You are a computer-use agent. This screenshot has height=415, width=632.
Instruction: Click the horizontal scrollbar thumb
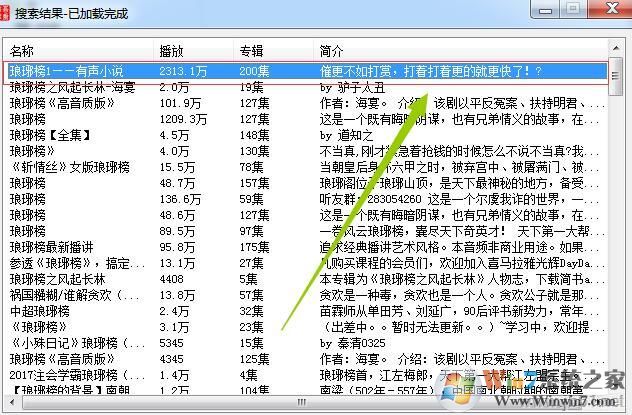pyautogui.click(x=301, y=402)
